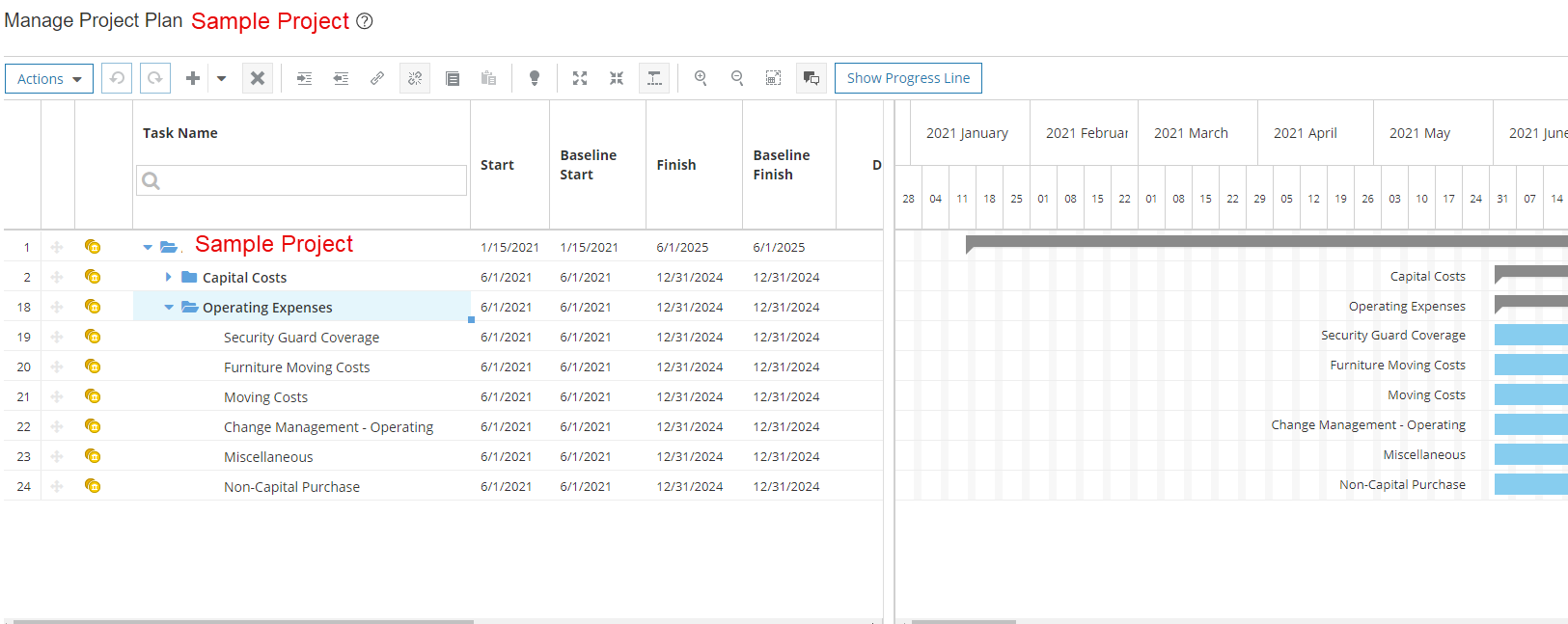The width and height of the screenshot is (1568, 624).
Task: Click the zoom-to-fit icon
Action: coord(774,78)
